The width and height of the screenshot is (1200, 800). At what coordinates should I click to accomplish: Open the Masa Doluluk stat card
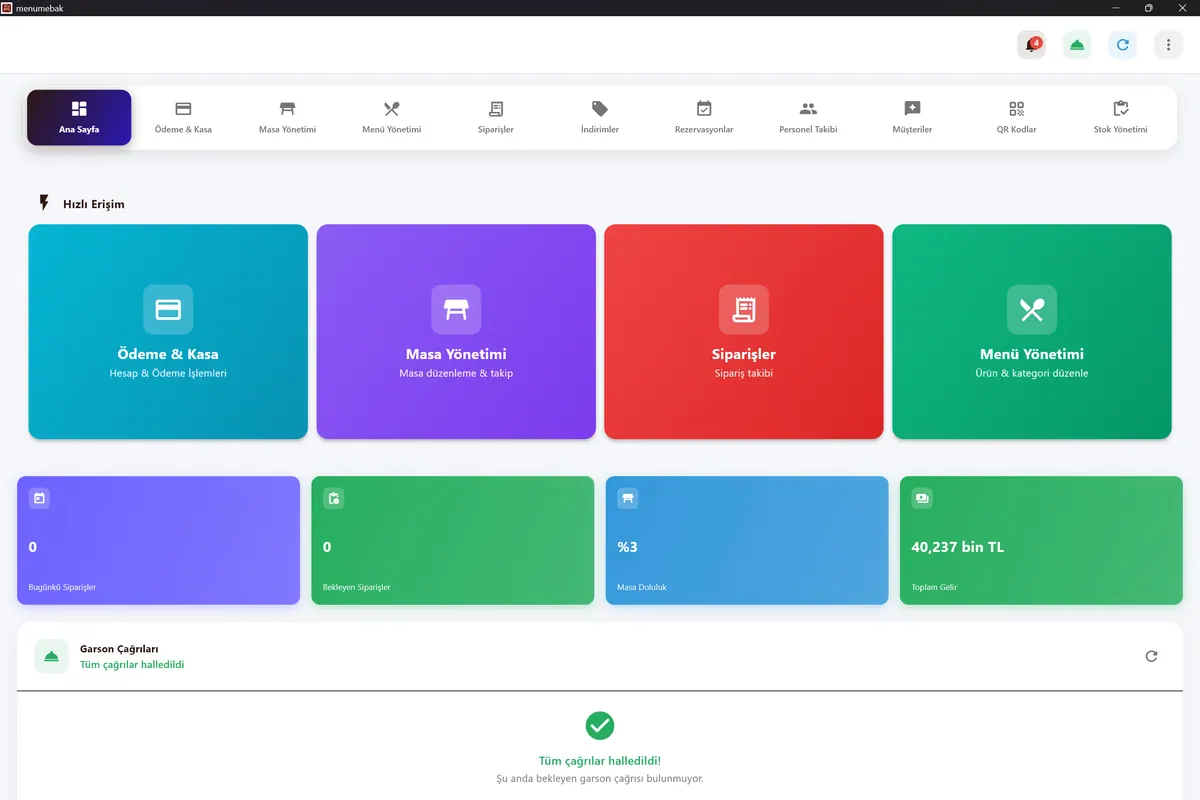pyautogui.click(x=747, y=540)
